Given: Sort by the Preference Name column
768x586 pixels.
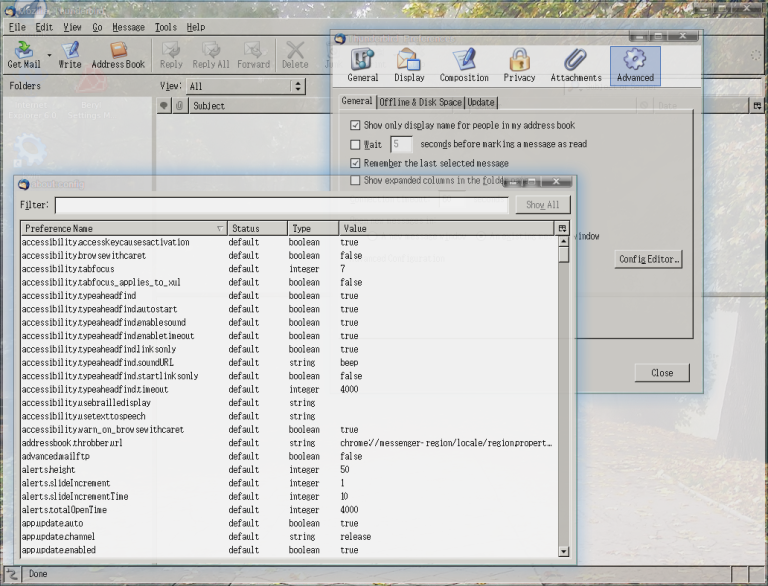Looking at the screenshot, I should click(x=120, y=229).
